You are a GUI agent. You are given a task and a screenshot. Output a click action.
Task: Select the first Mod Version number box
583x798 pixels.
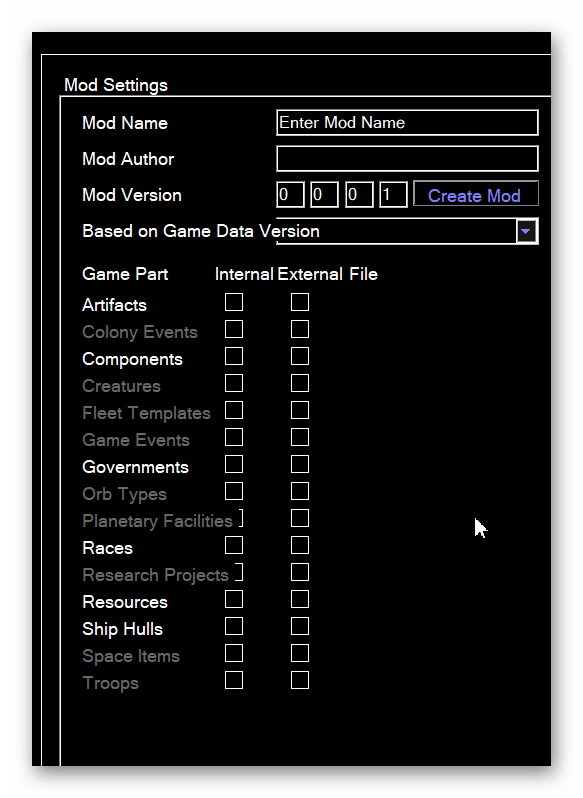[290, 194]
